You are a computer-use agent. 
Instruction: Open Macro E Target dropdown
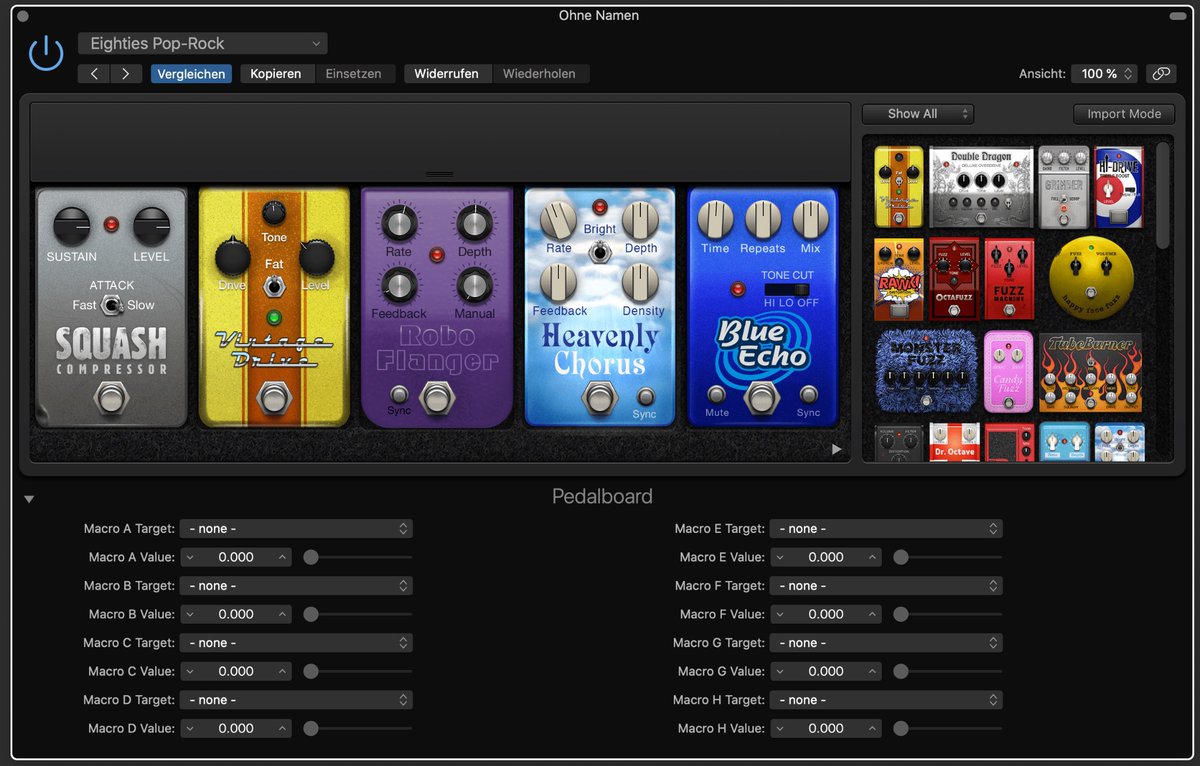(x=886, y=529)
